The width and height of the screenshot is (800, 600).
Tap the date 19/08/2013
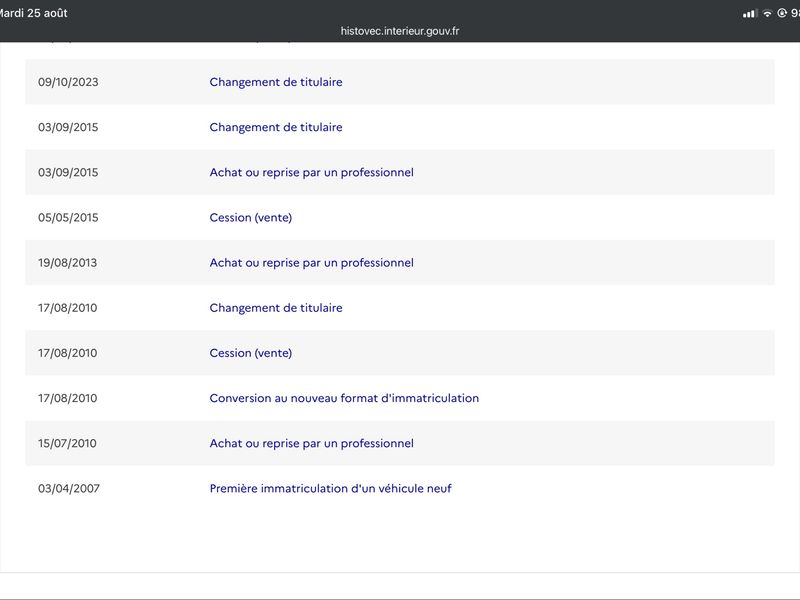pos(67,263)
